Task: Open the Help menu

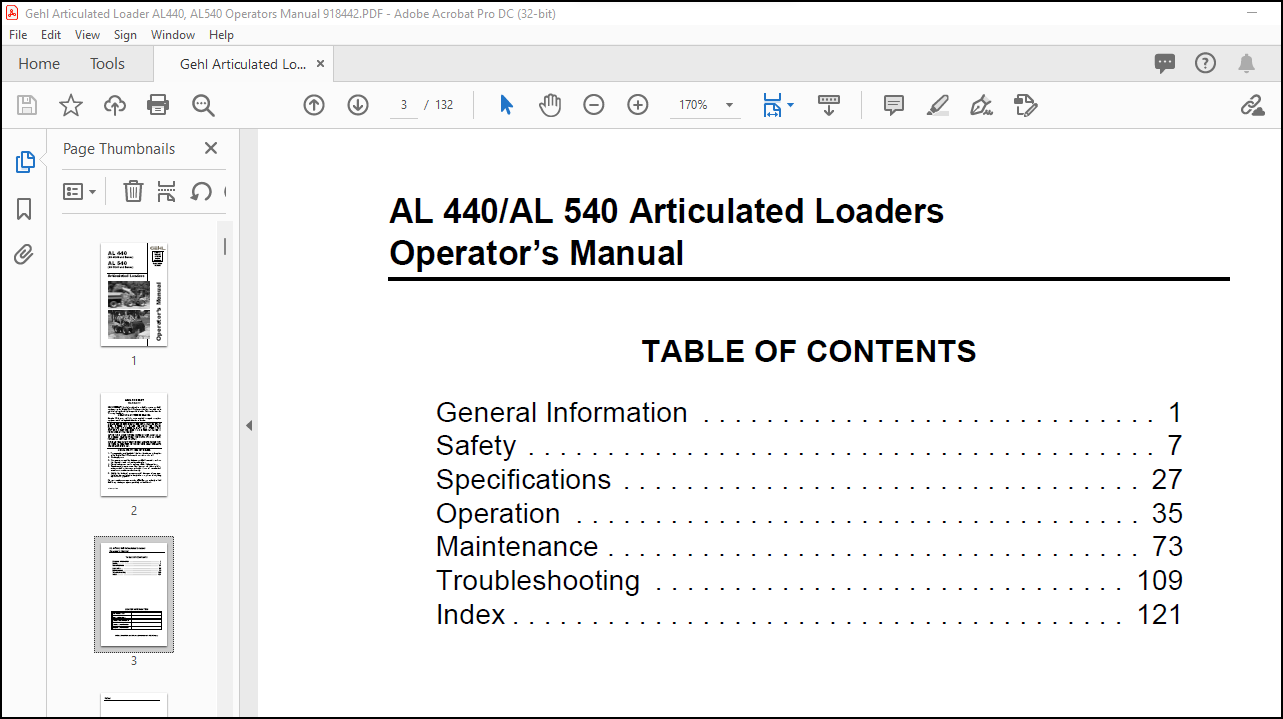Action: point(221,35)
